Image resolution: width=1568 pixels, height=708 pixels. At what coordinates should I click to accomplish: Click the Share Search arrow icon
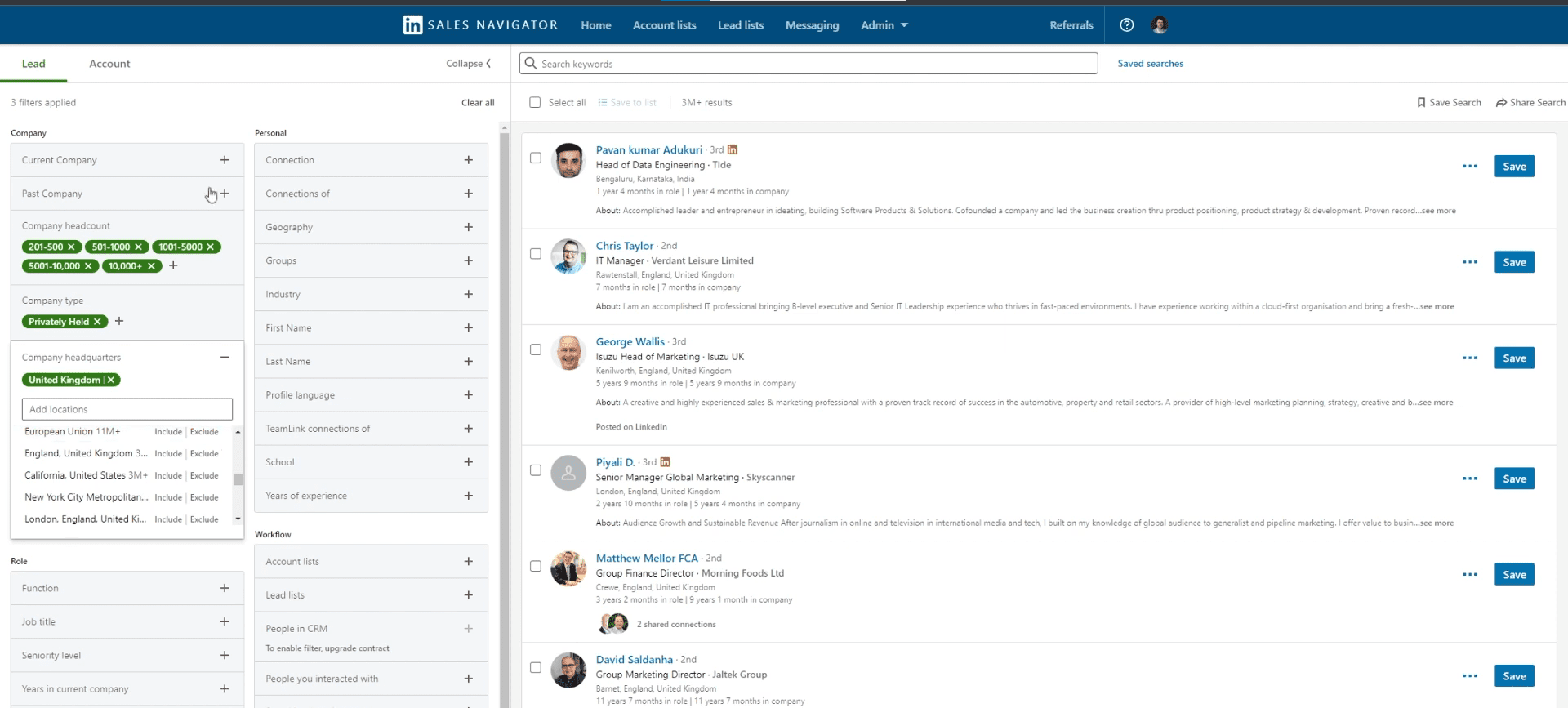tap(1501, 103)
